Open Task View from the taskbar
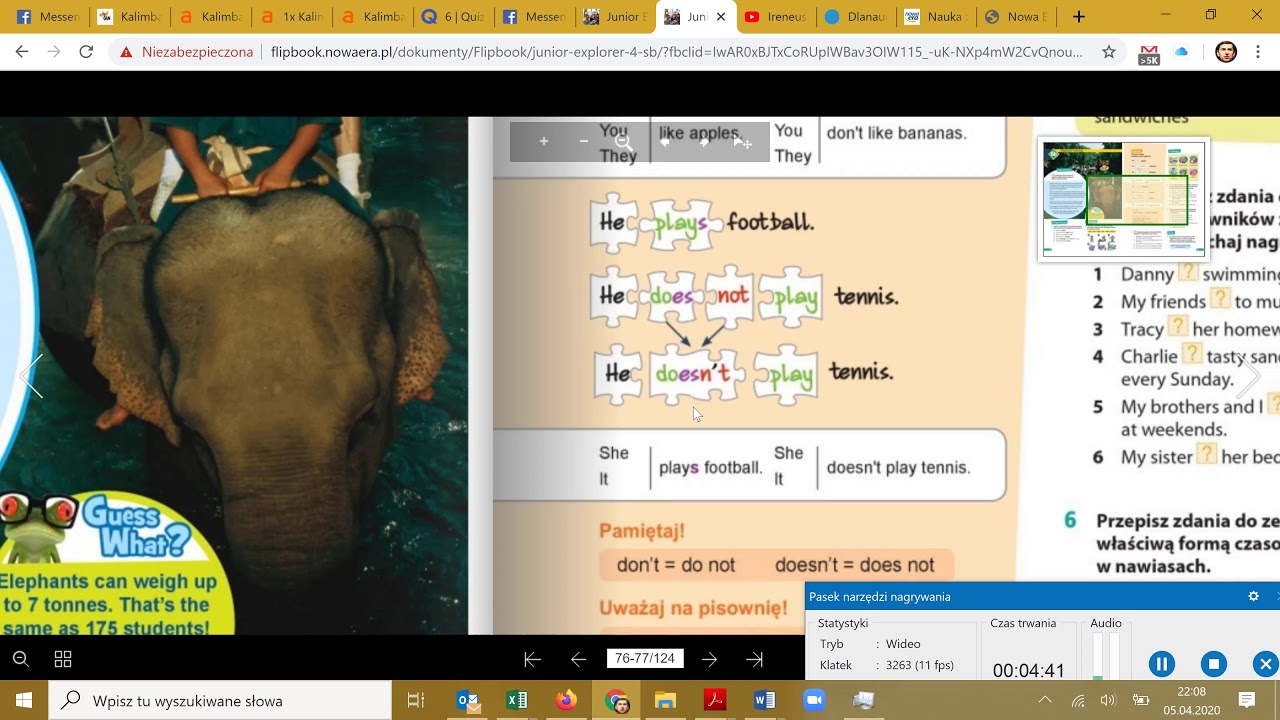Image resolution: width=1280 pixels, height=720 pixels. (416, 700)
